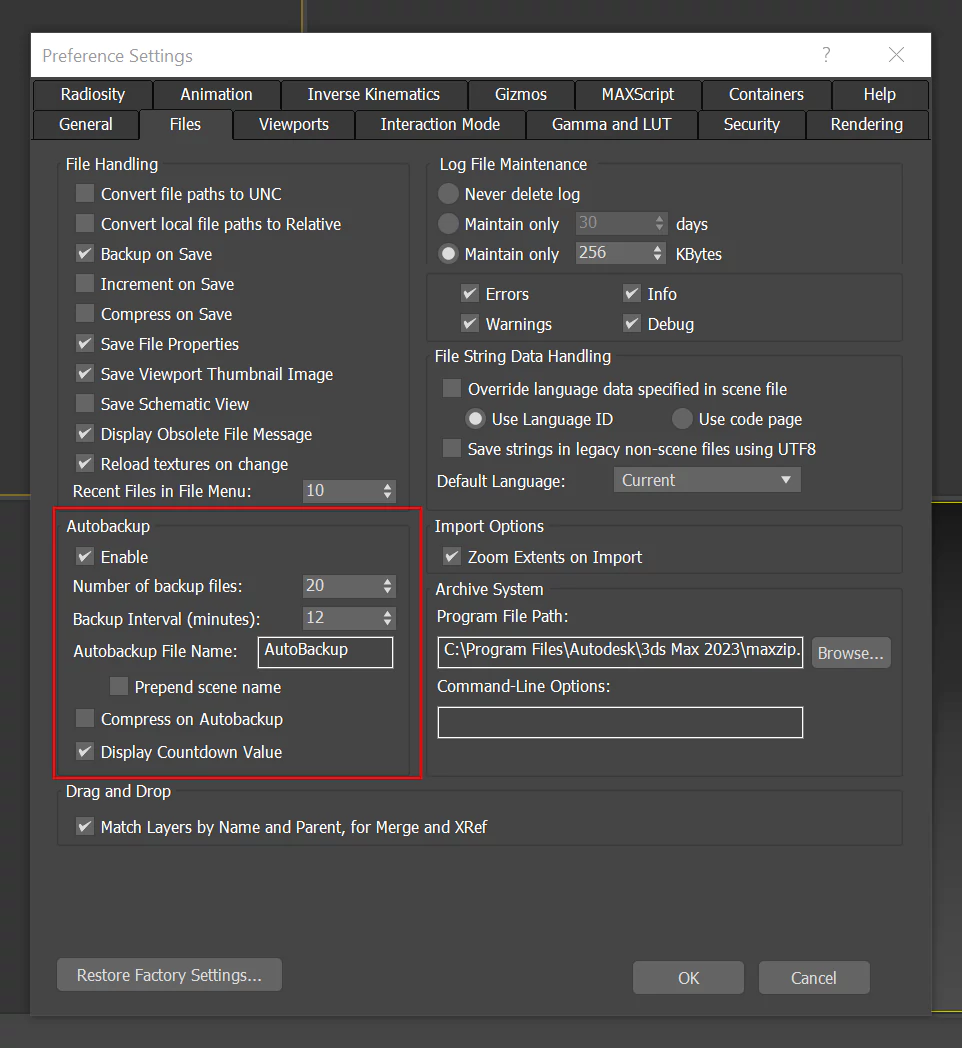Increase Number of backup files value

pyautogui.click(x=387, y=581)
